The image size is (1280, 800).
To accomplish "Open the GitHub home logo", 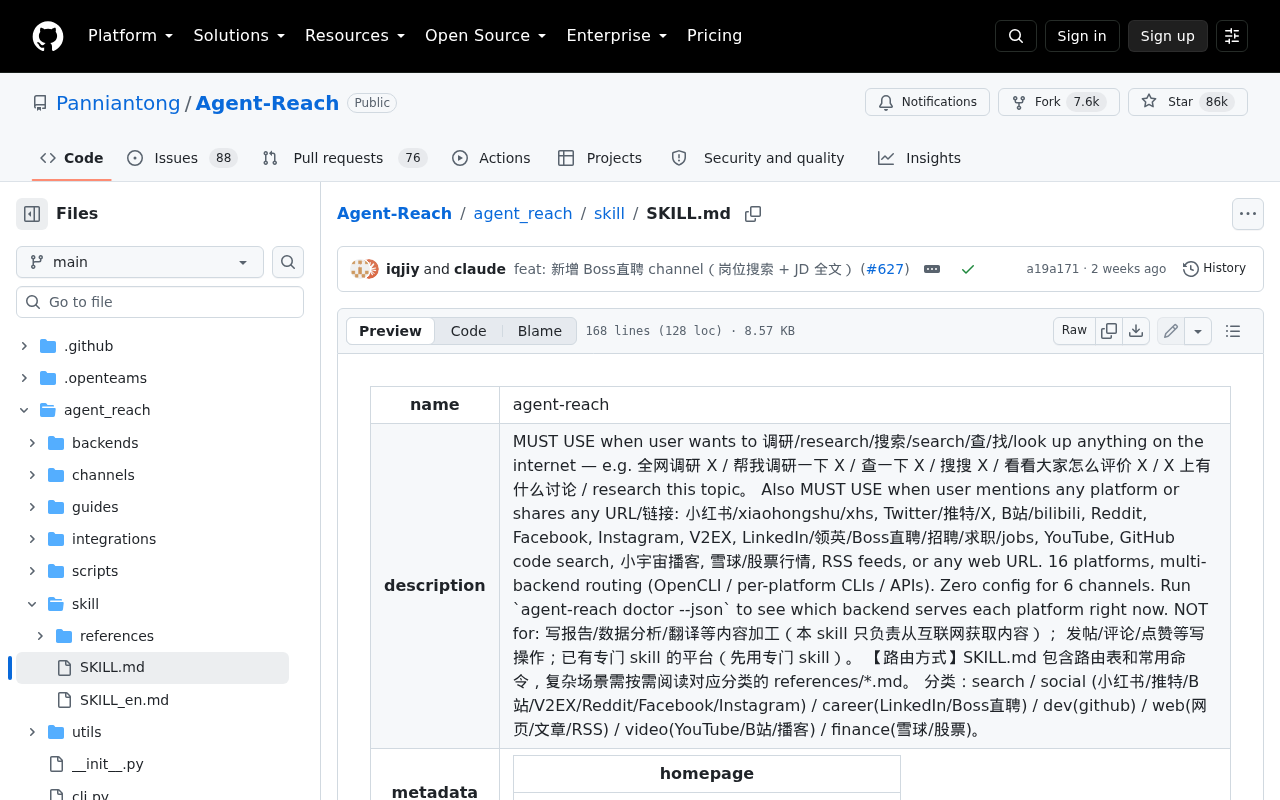I will click(48, 36).
